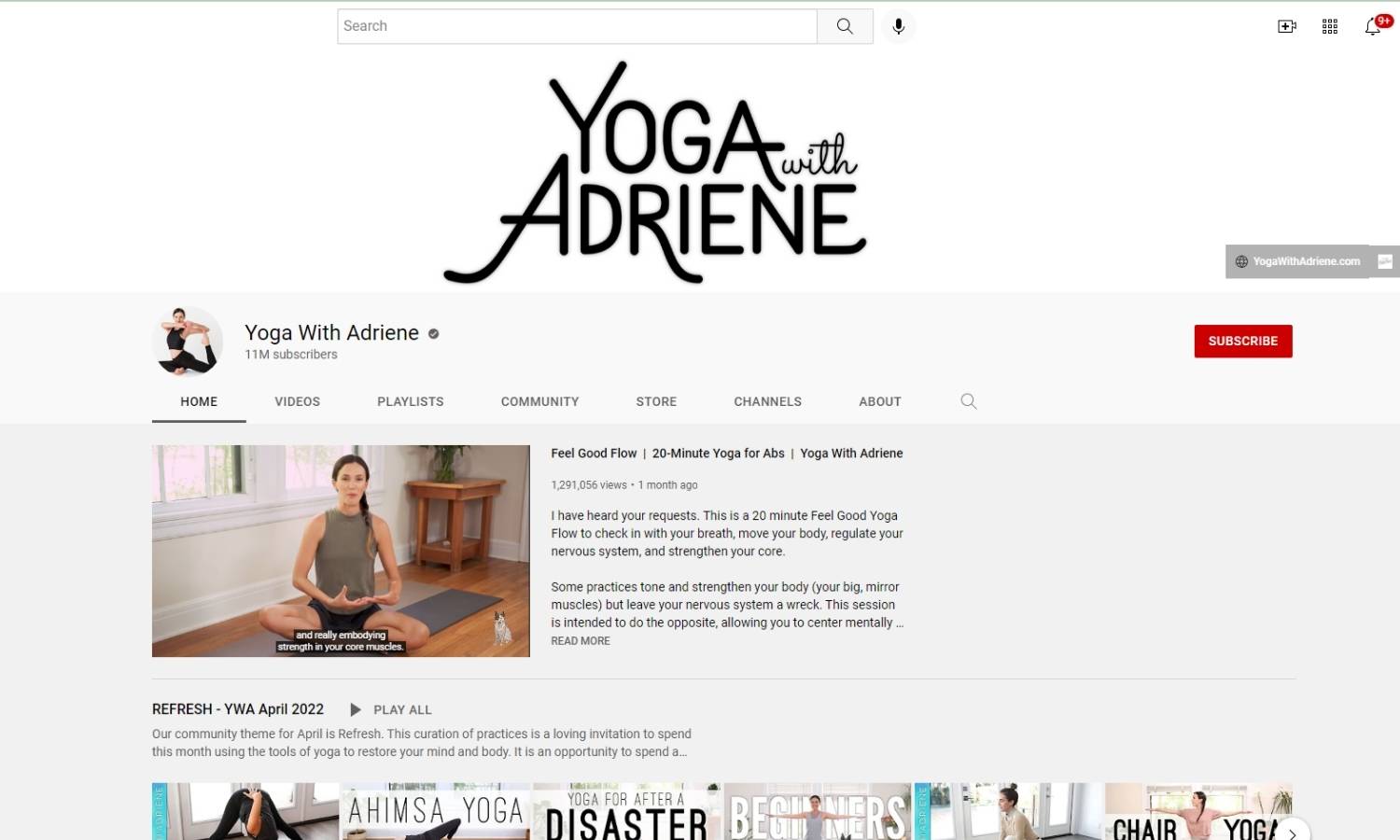Click the Yoga With Adriene channel name
1400x840 pixels.
click(x=331, y=333)
